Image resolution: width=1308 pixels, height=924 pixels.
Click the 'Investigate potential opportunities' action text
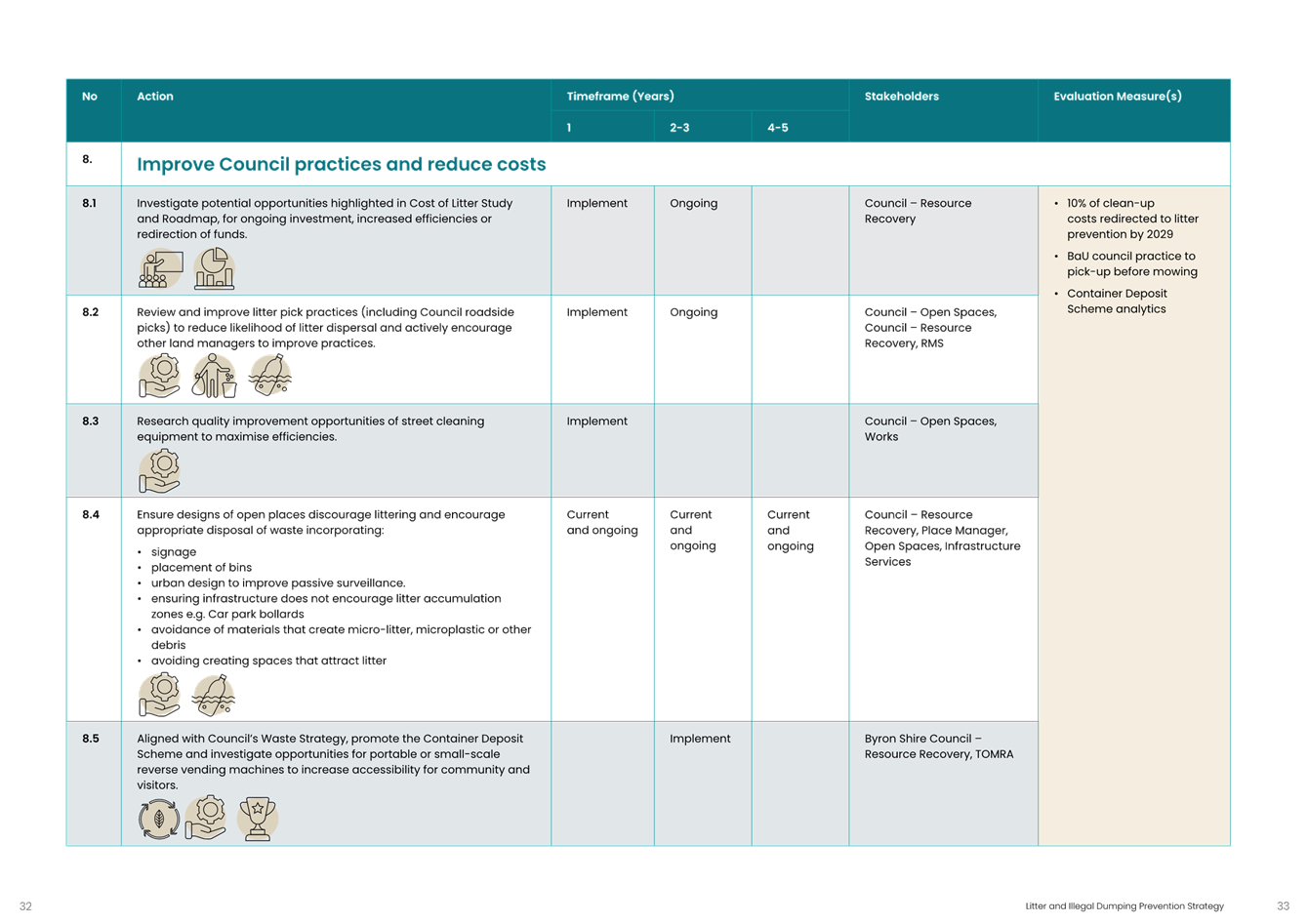point(325,219)
